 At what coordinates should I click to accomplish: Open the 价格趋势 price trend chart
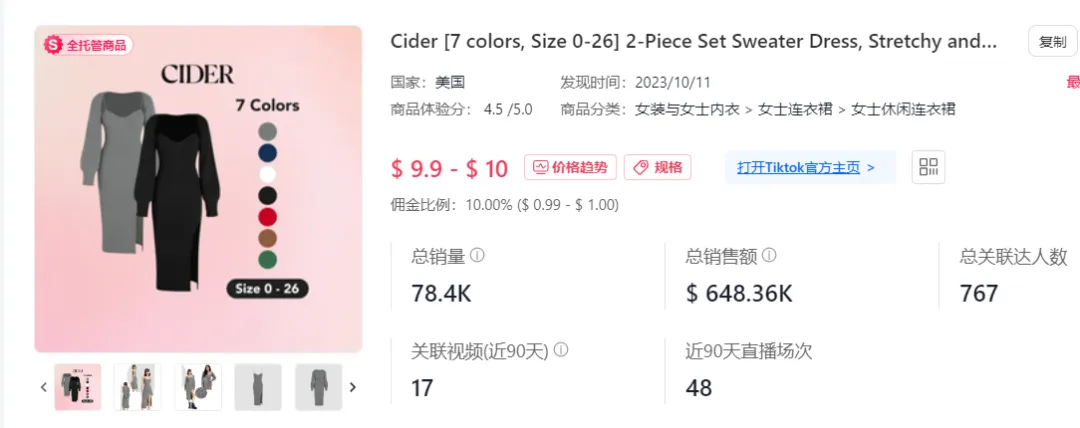(570, 167)
